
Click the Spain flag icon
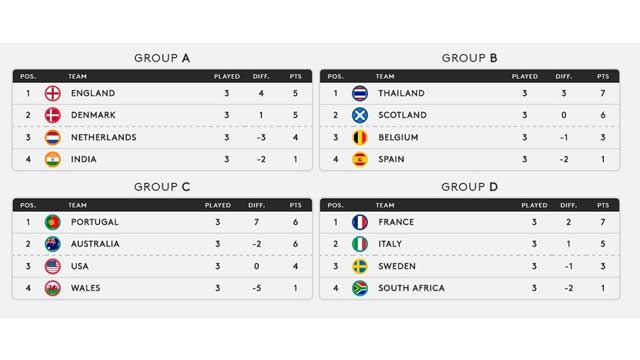[360, 160]
